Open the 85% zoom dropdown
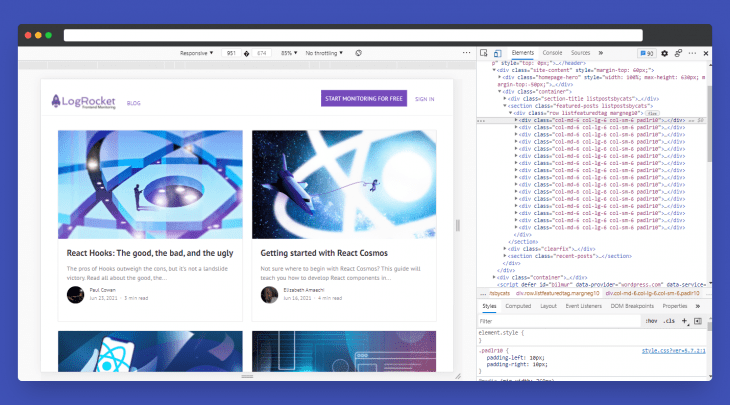 [289, 53]
